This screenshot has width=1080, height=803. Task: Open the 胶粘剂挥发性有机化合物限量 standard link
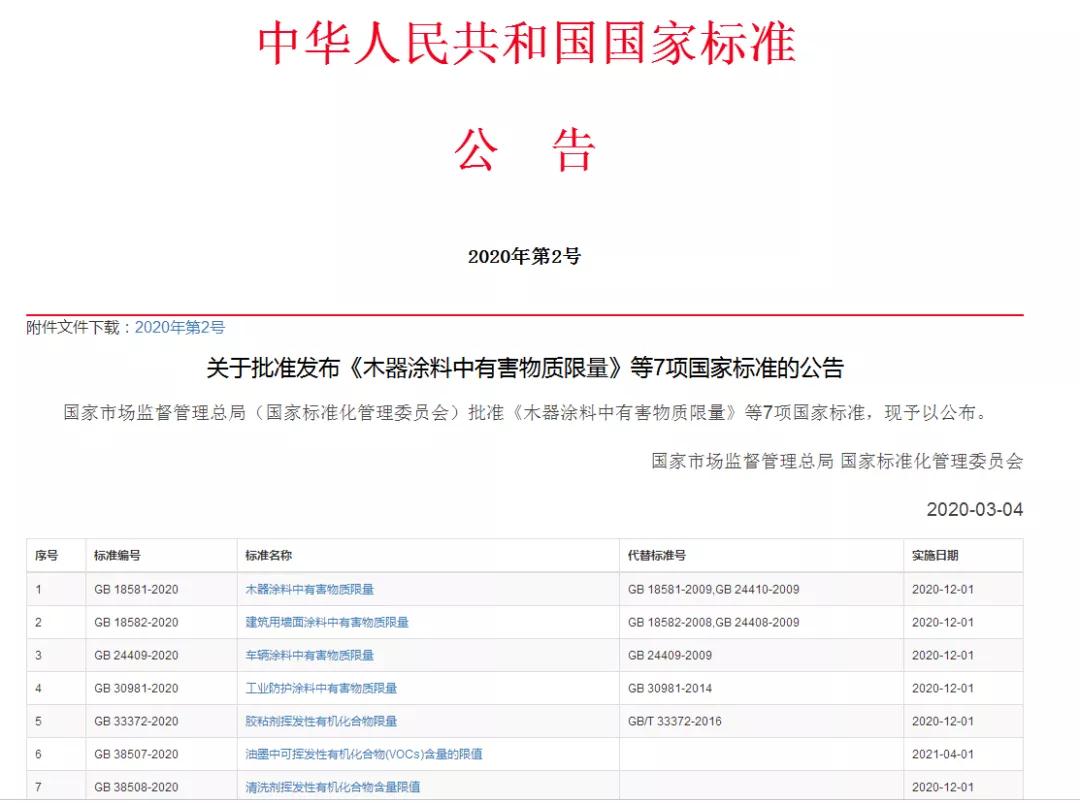tap(321, 722)
